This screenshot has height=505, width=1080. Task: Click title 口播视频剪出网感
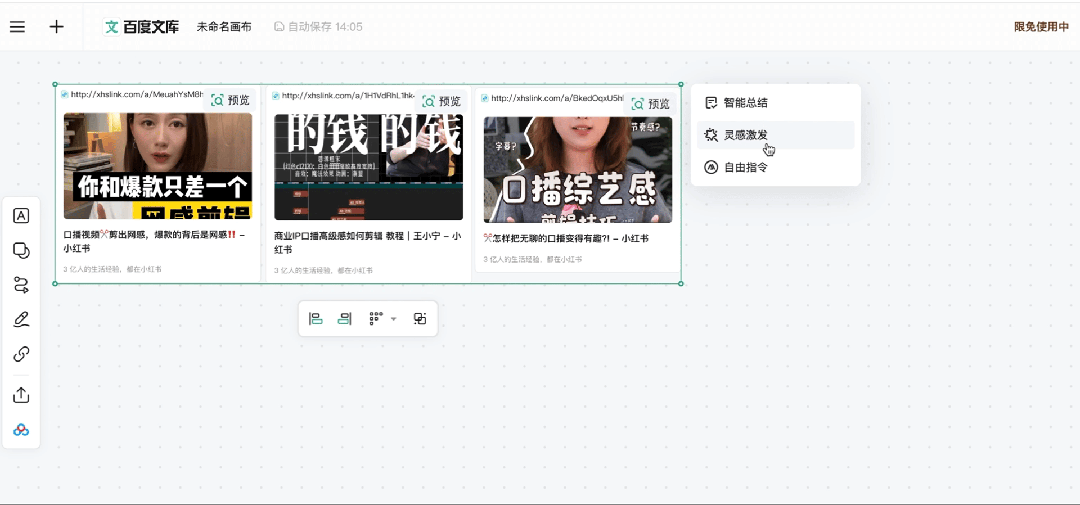tap(154, 241)
